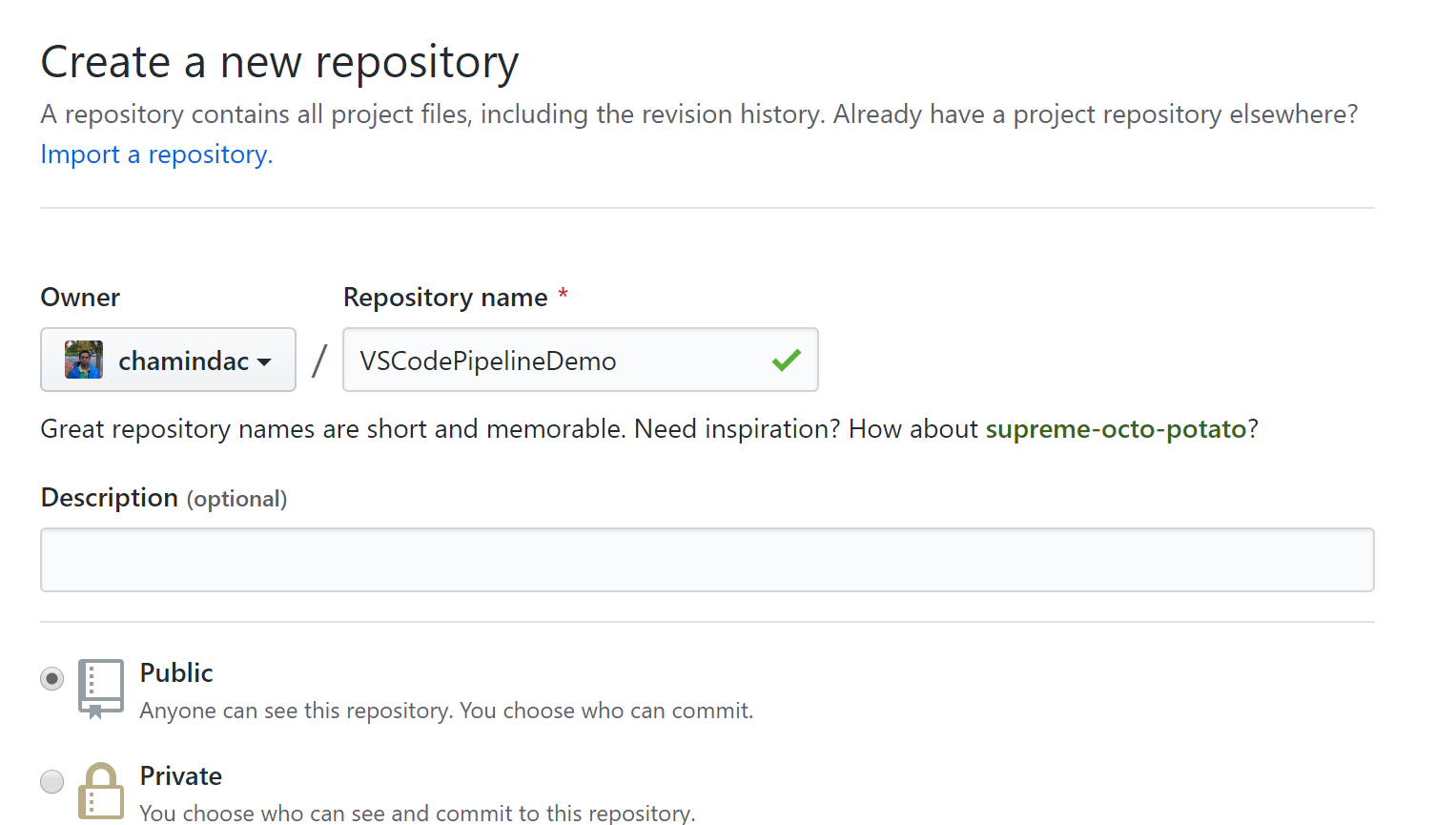This screenshot has height=825, width=1456.
Task: Click the Public repository book icon
Action: pyautogui.click(x=100, y=688)
